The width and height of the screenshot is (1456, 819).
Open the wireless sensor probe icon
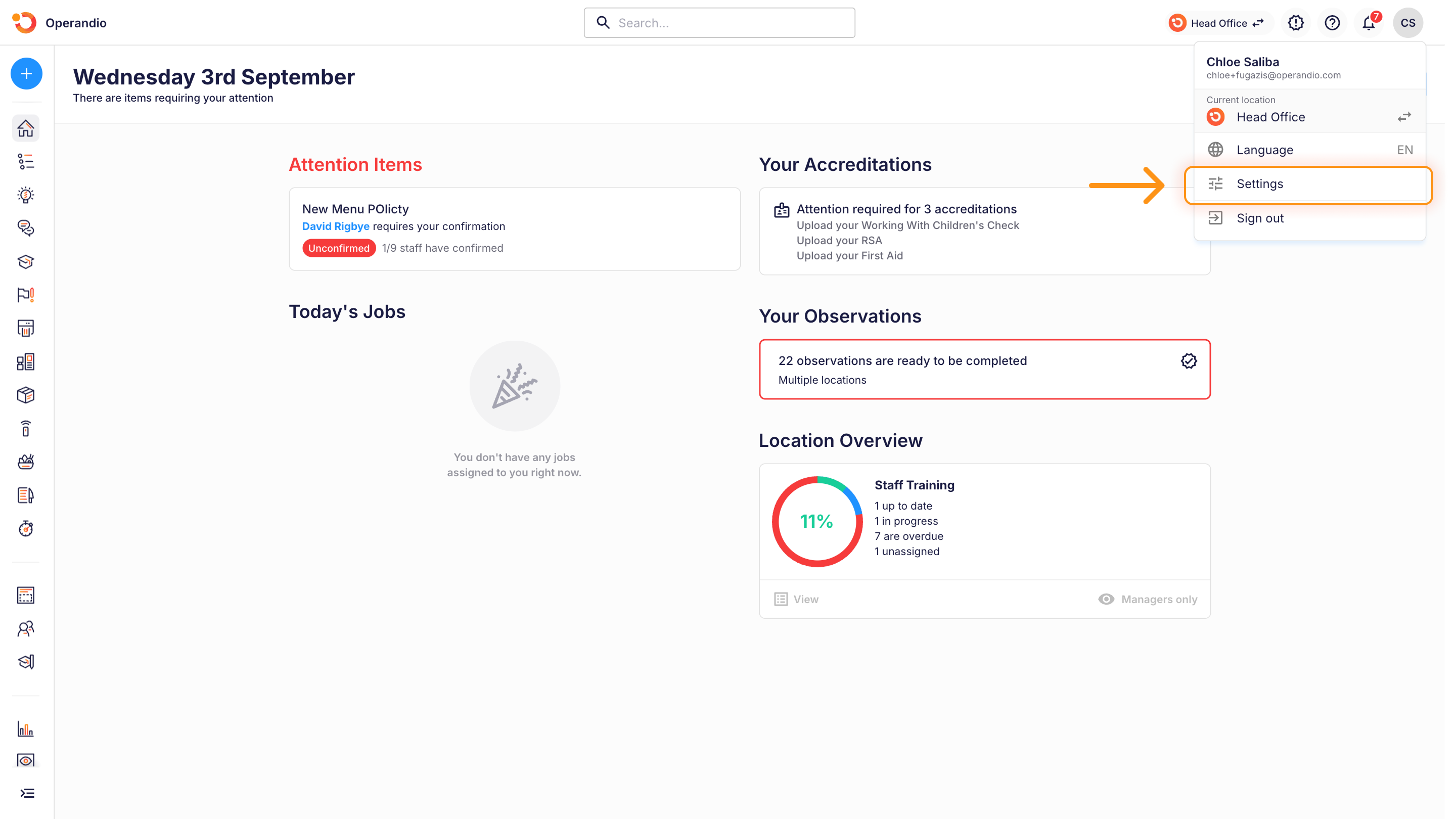[26, 428]
